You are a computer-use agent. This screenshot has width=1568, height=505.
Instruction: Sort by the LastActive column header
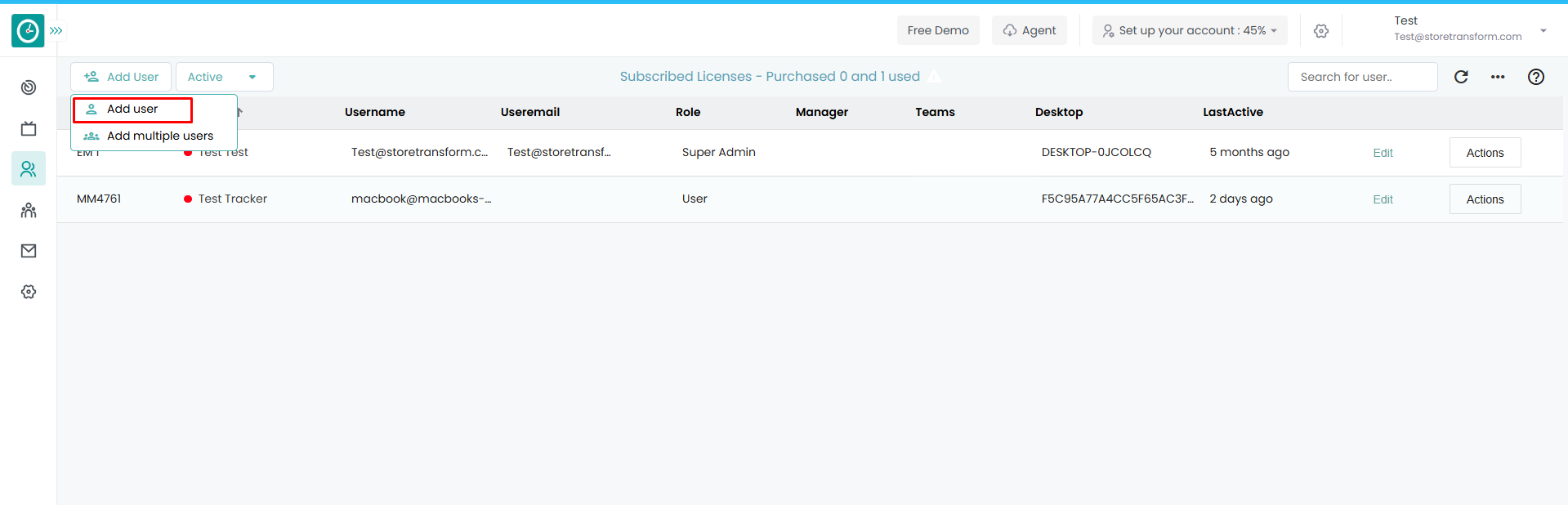pyautogui.click(x=1233, y=112)
